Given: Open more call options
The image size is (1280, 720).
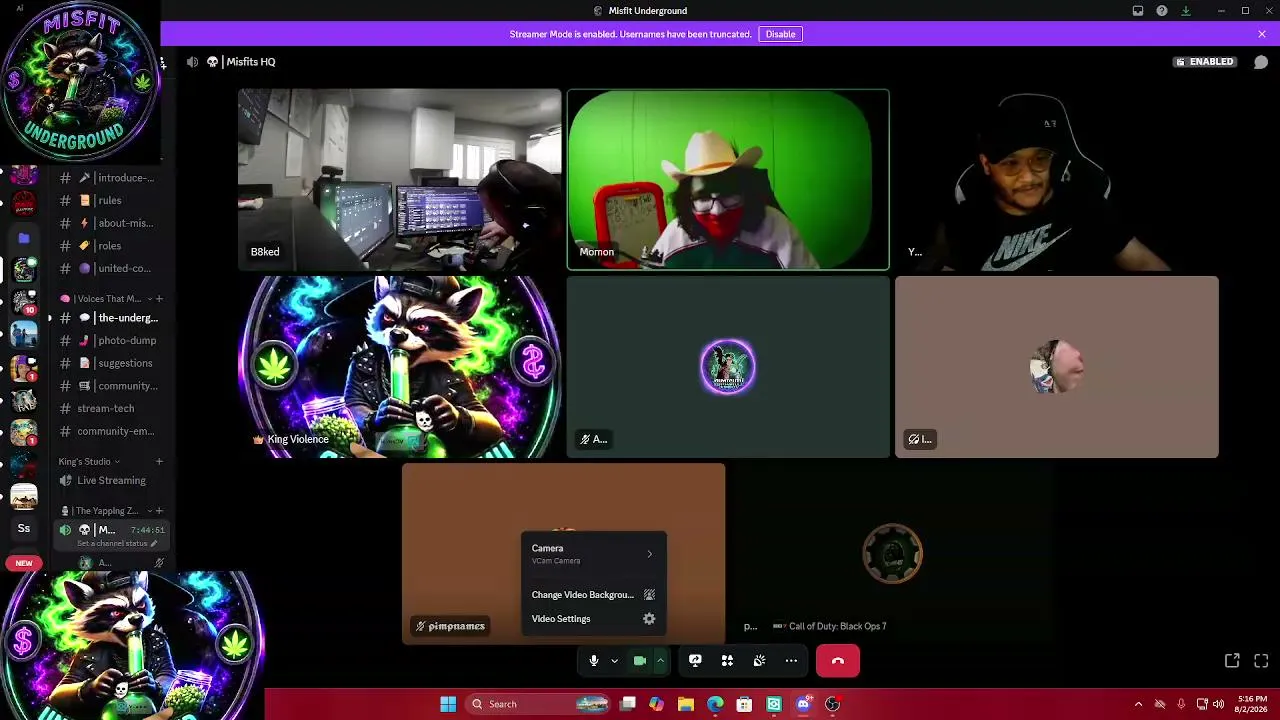Looking at the screenshot, I should point(791,661).
